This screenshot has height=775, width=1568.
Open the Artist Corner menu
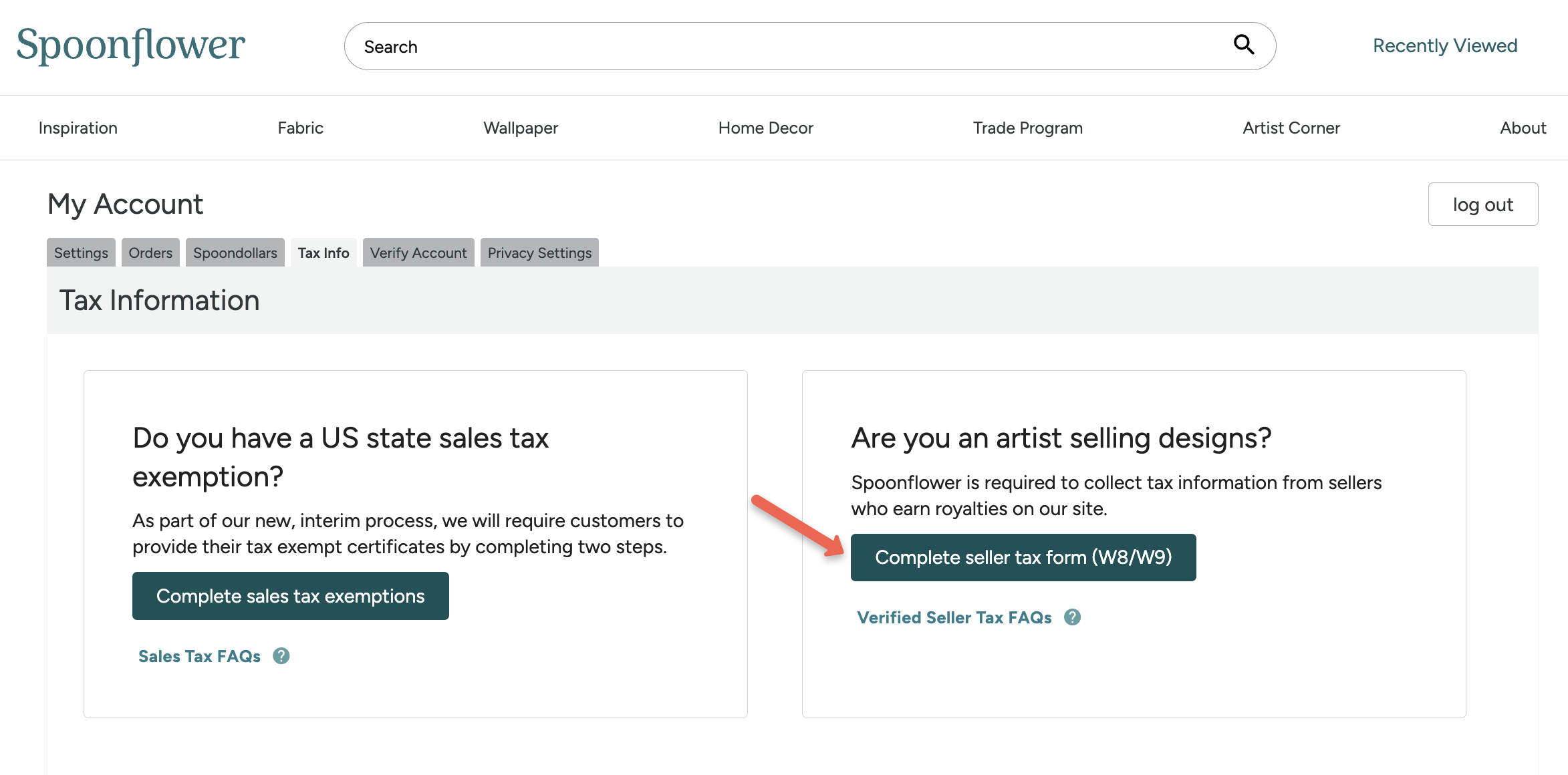click(1291, 128)
